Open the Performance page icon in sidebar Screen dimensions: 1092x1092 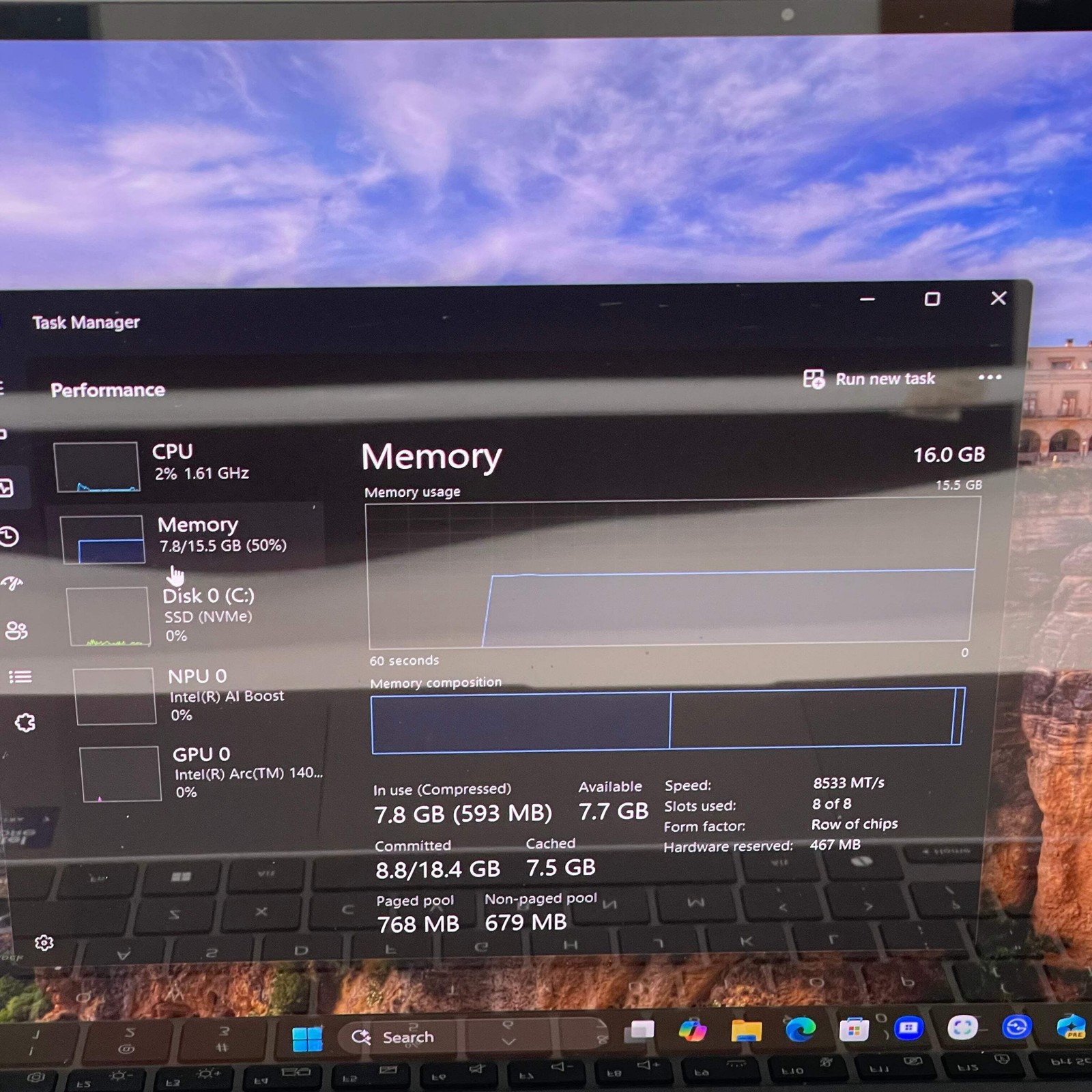point(7,488)
